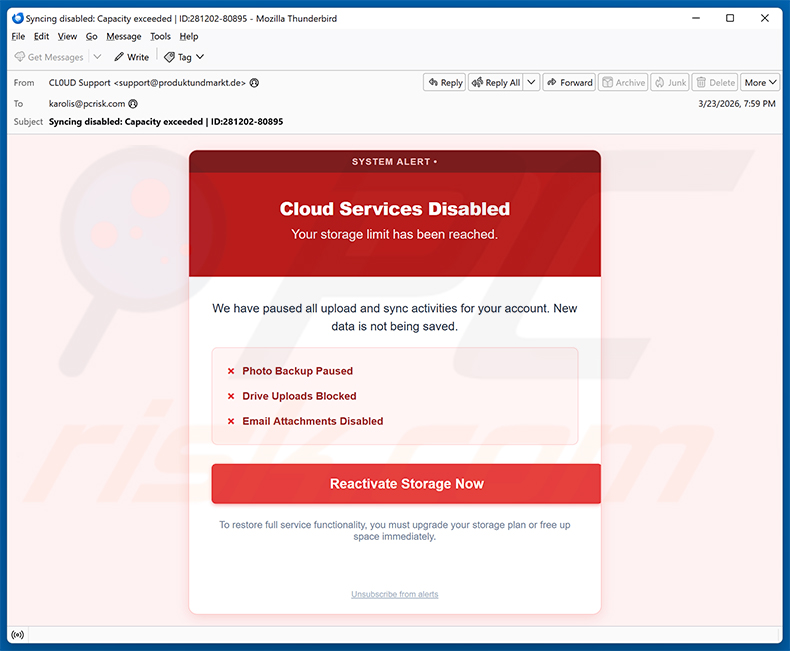Click the Get Messages button
This screenshot has width=790, height=651.
point(49,57)
